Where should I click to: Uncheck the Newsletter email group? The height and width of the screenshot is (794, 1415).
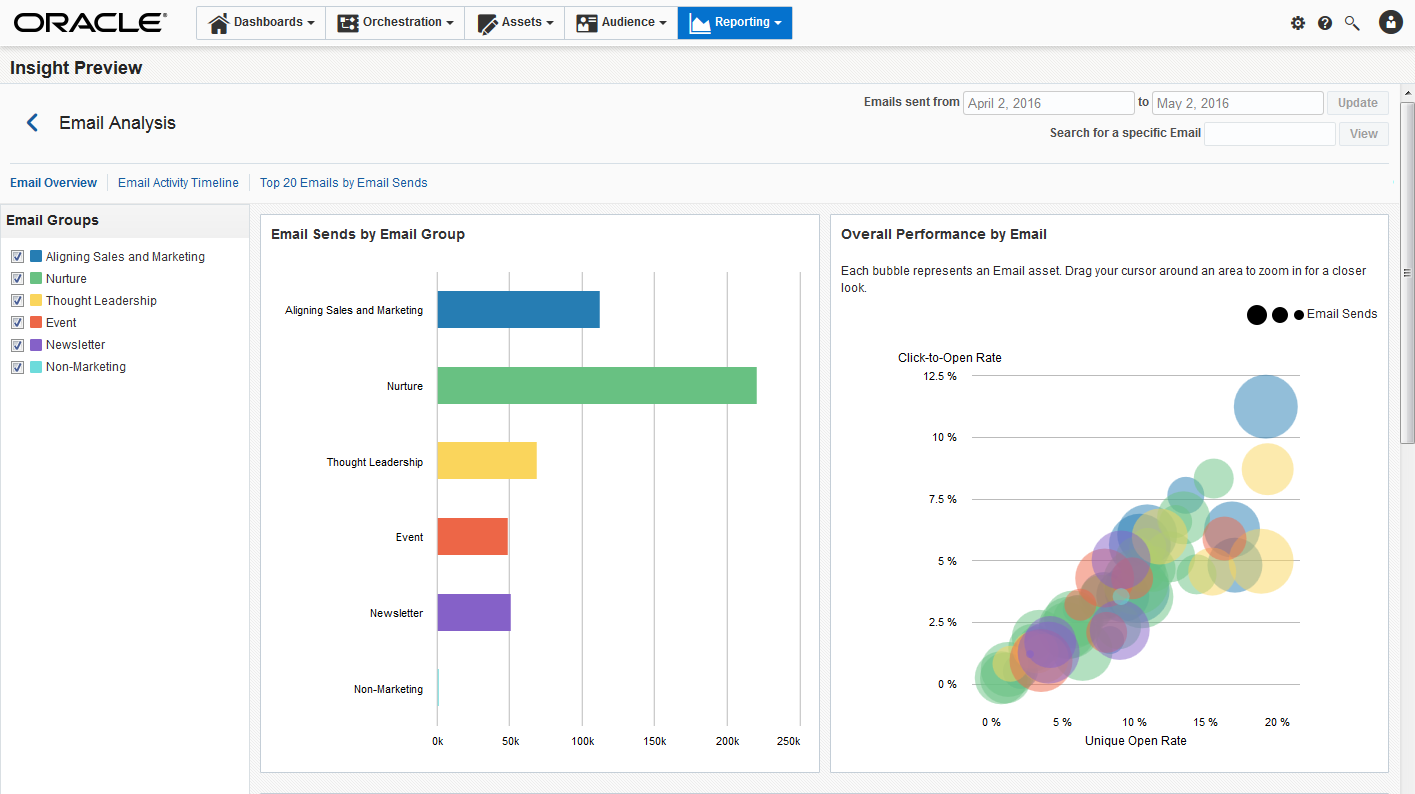(x=17, y=345)
